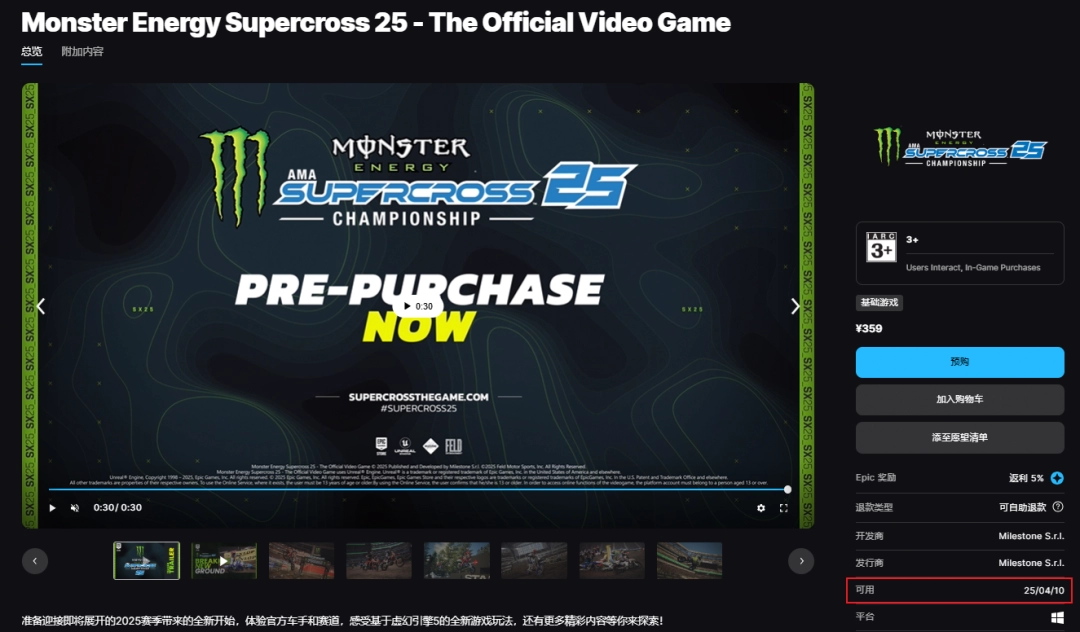1080x632 pixels.
Task: Select the 总览 tab
Action: click(31, 51)
